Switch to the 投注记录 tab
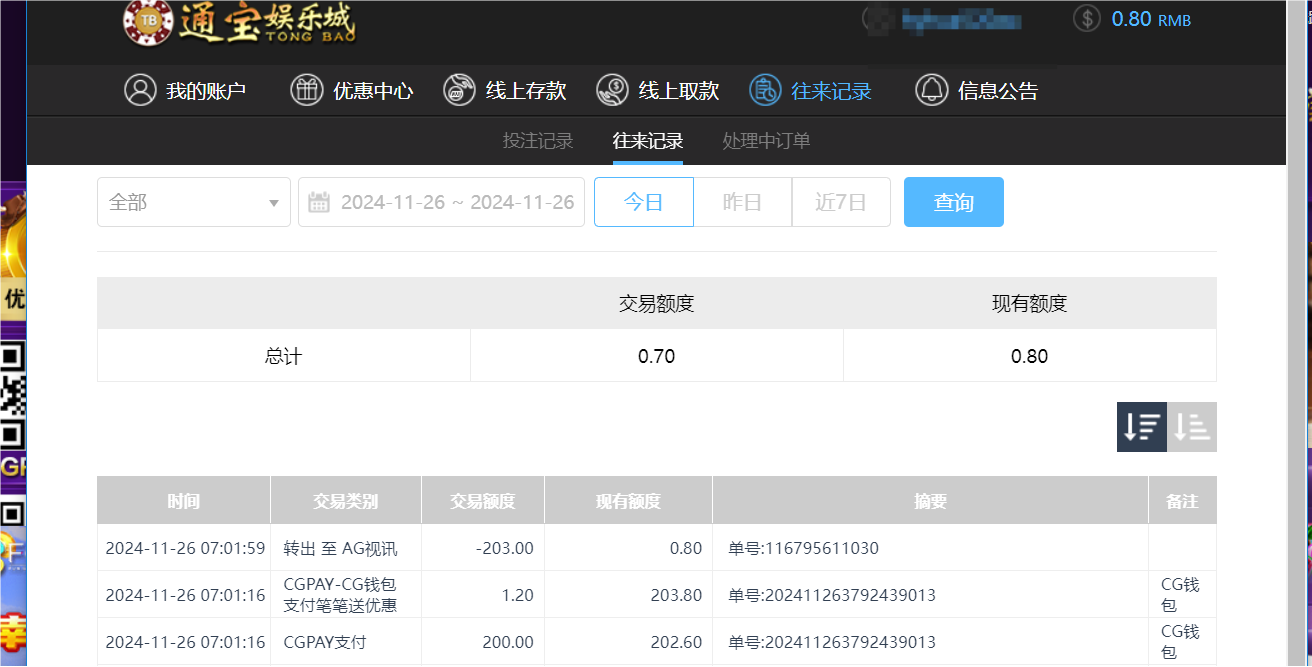The image size is (1312, 667). coord(537,141)
